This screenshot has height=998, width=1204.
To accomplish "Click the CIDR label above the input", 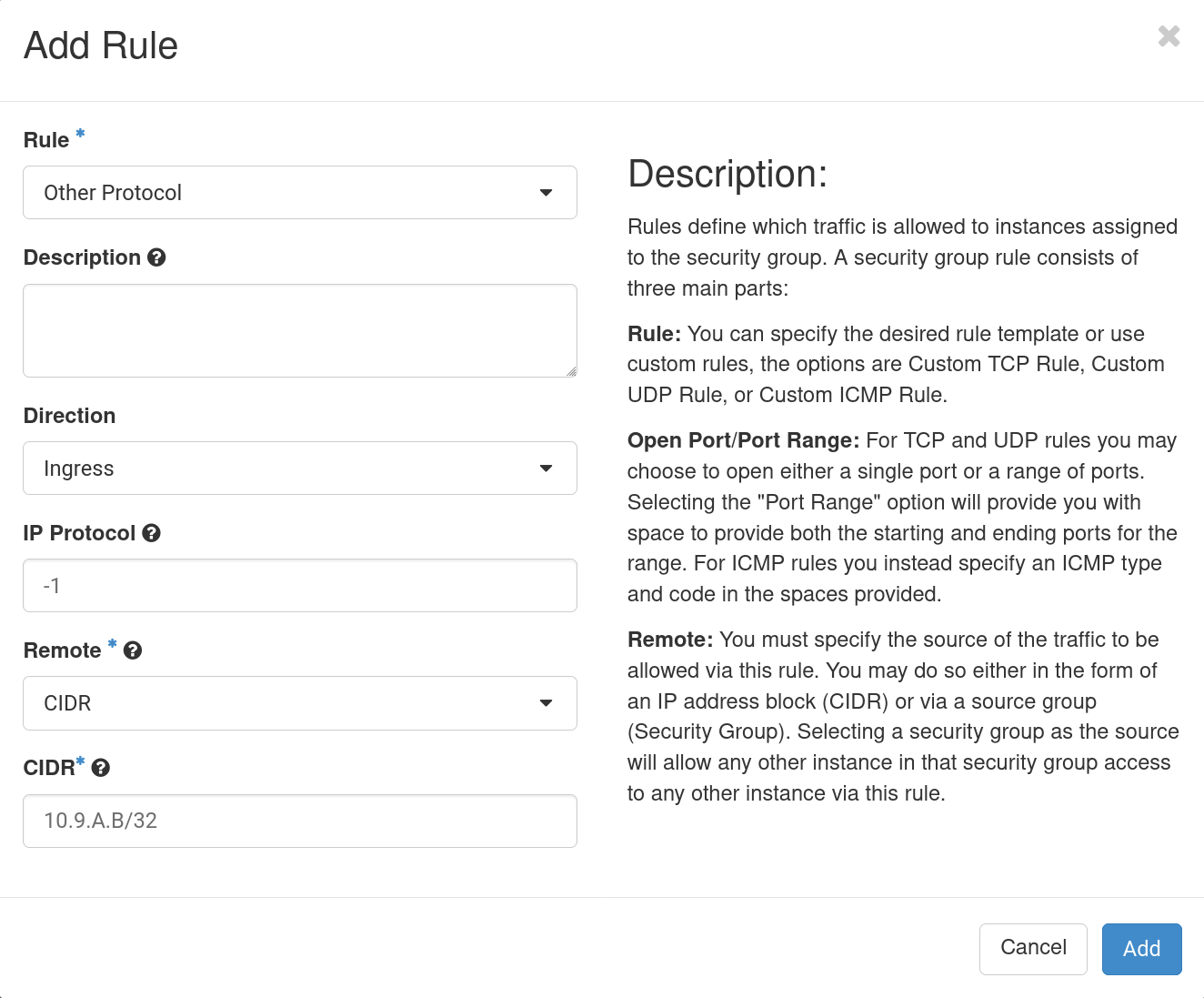I will [x=49, y=768].
